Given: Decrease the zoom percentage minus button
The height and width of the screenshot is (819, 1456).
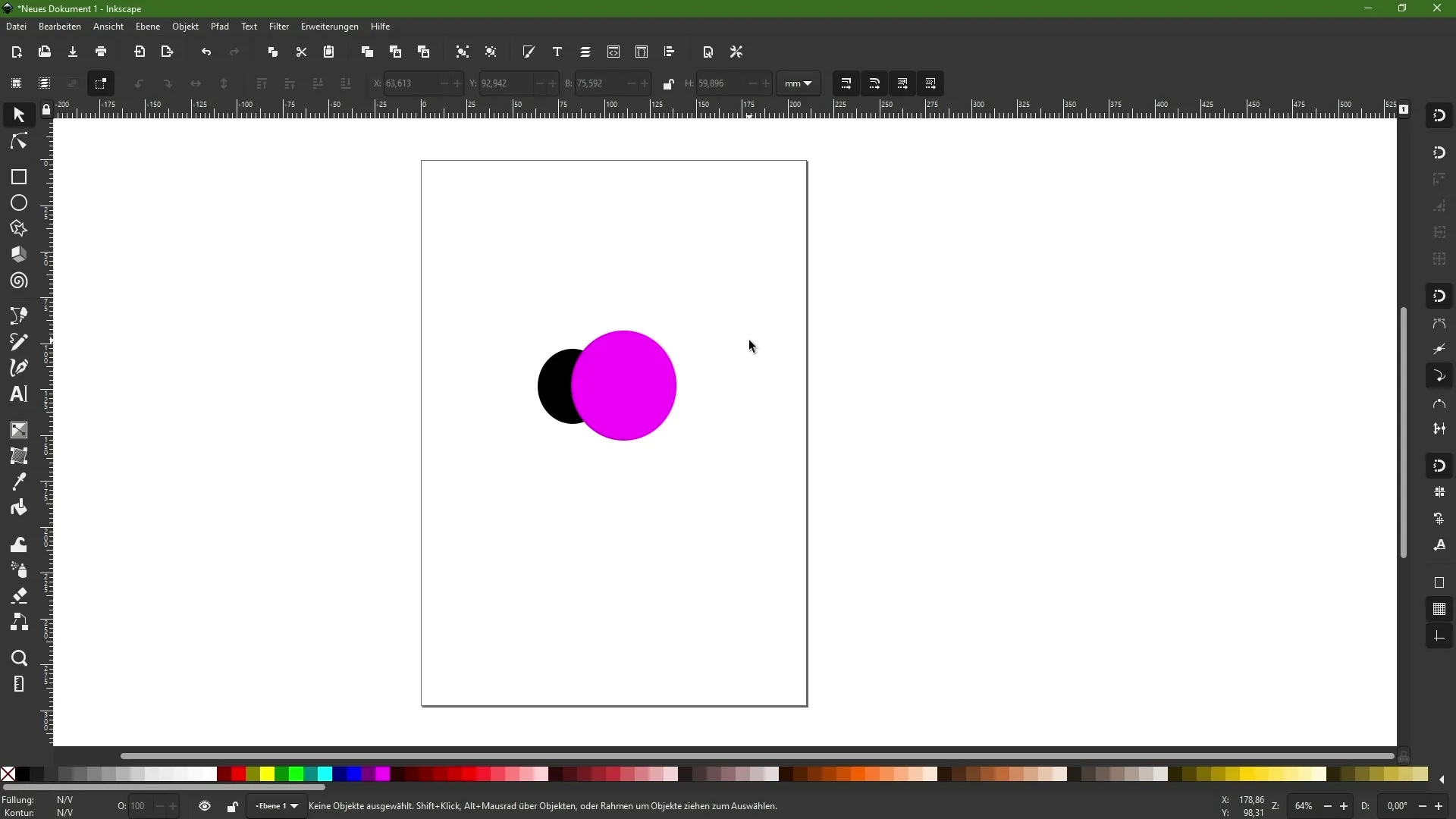Looking at the screenshot, I should click(x=1328, y=806).
